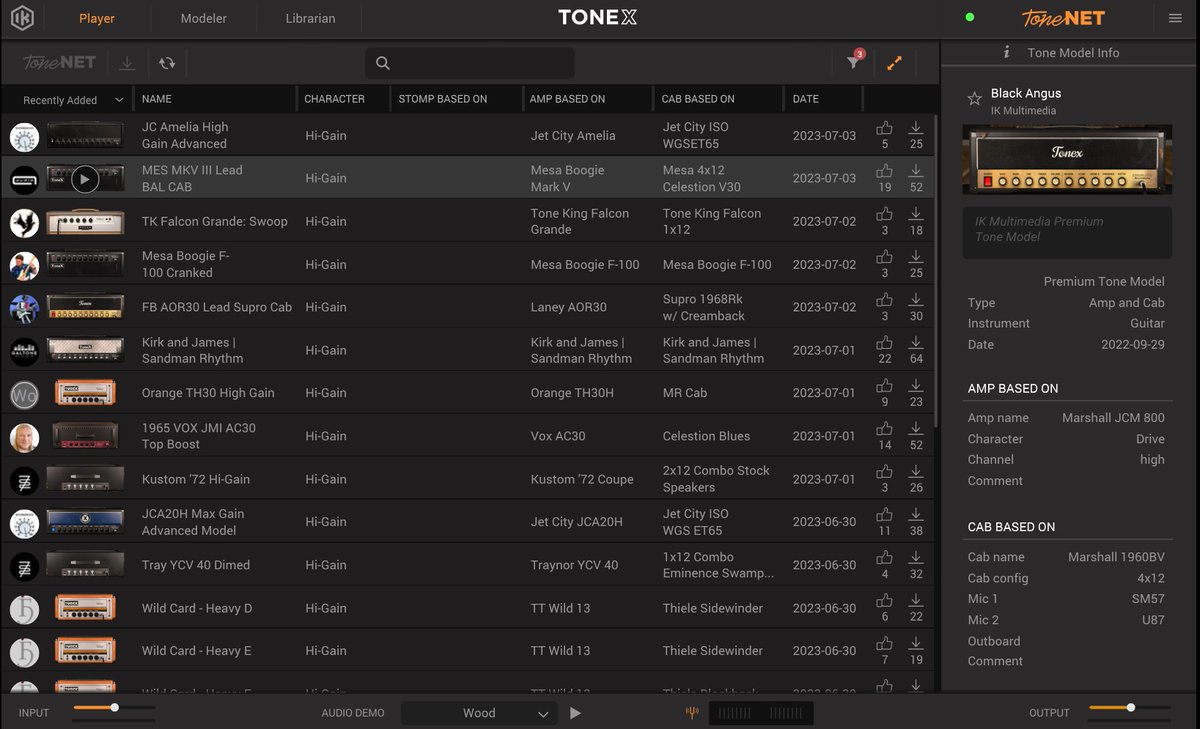1200x729 pixels.
Task: Play the MES MKV III Lead BAL CAB preview
Action: coord(87,177)
